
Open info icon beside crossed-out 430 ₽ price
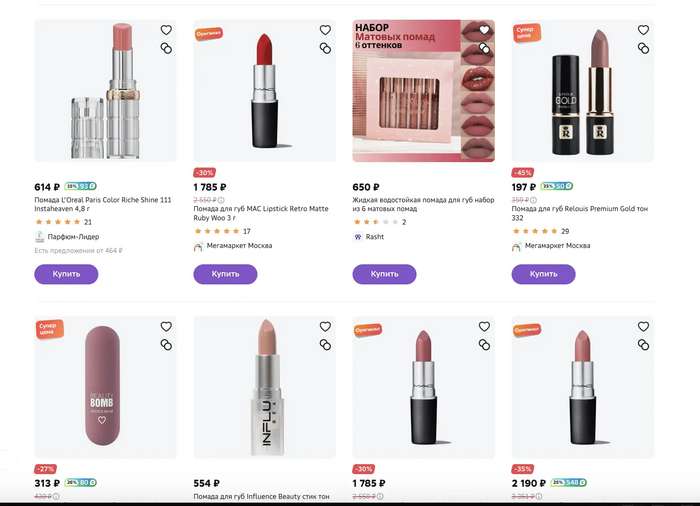tap(56, 496)
